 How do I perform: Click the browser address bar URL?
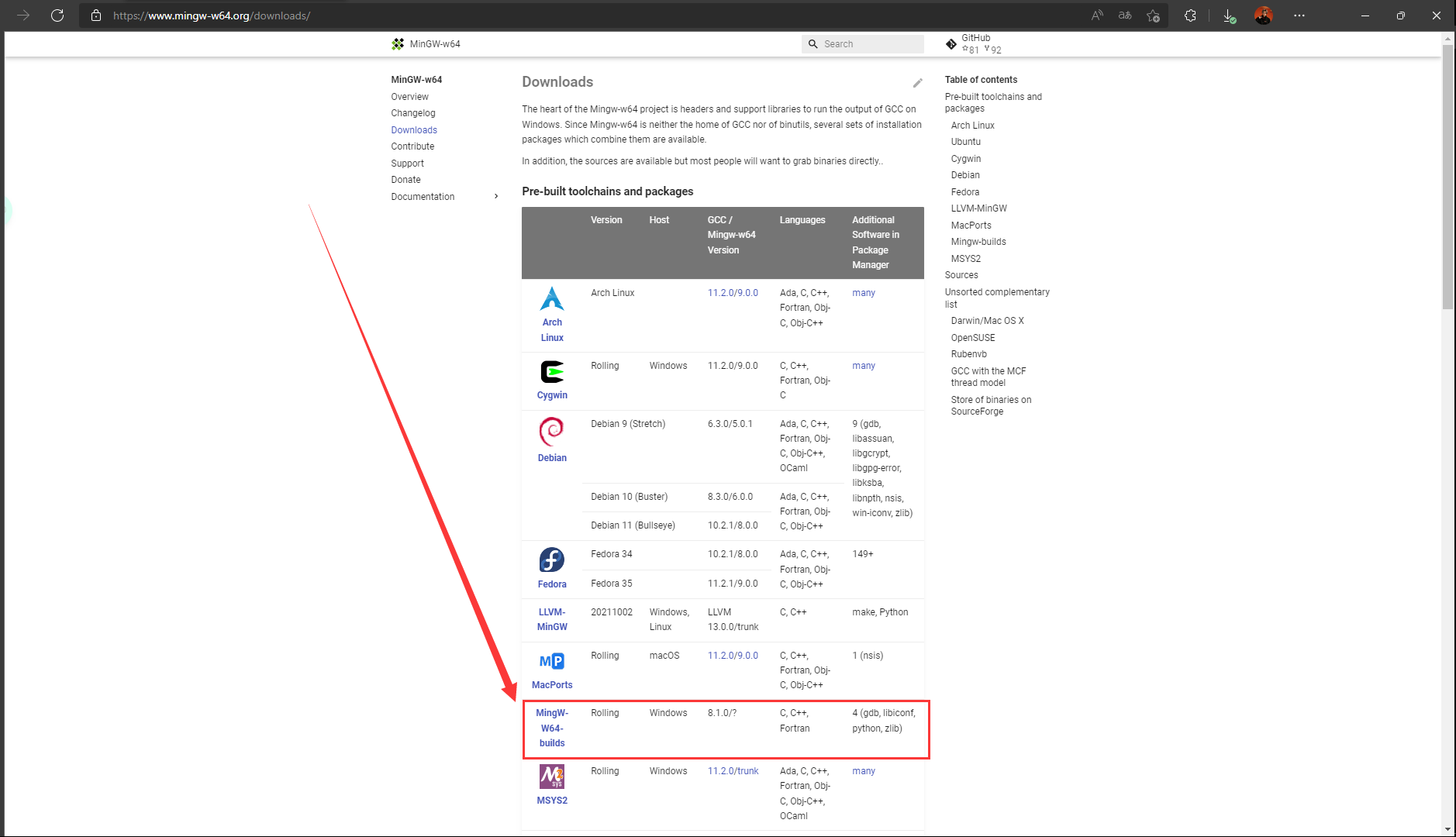(x=212, y=15)
